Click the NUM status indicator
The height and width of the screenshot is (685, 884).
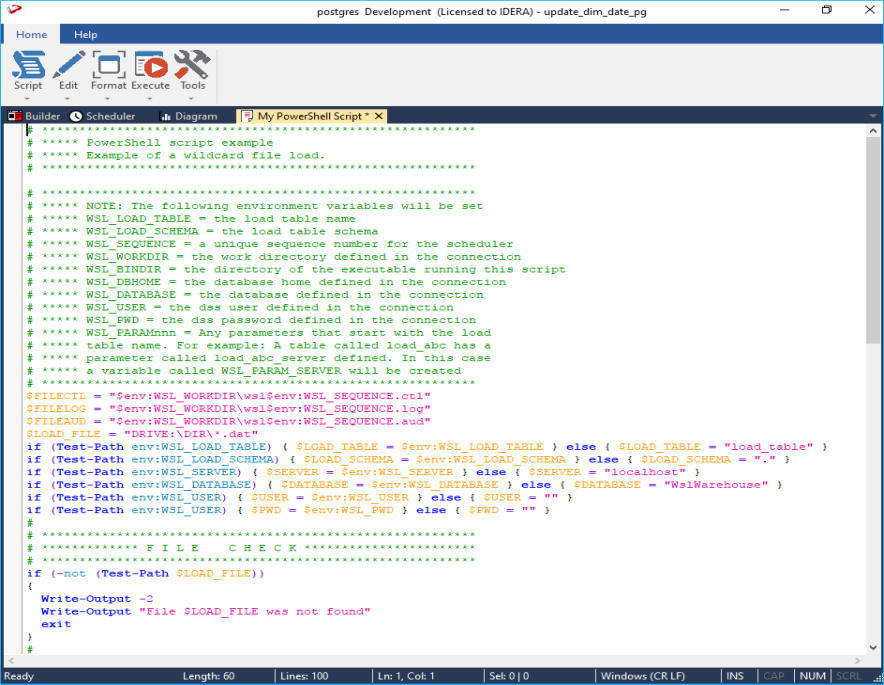812,676
